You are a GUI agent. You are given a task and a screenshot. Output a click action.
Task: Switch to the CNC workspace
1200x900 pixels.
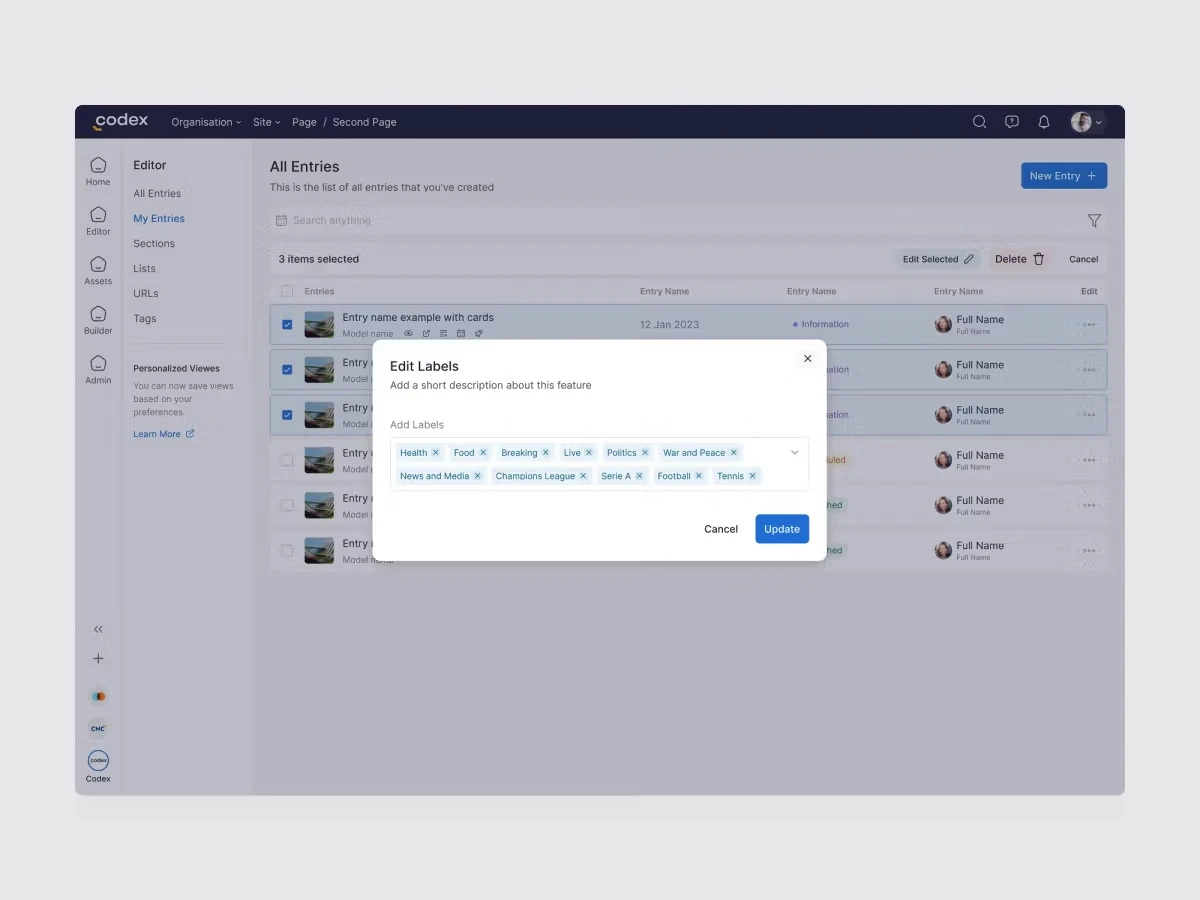pos(98,728)
